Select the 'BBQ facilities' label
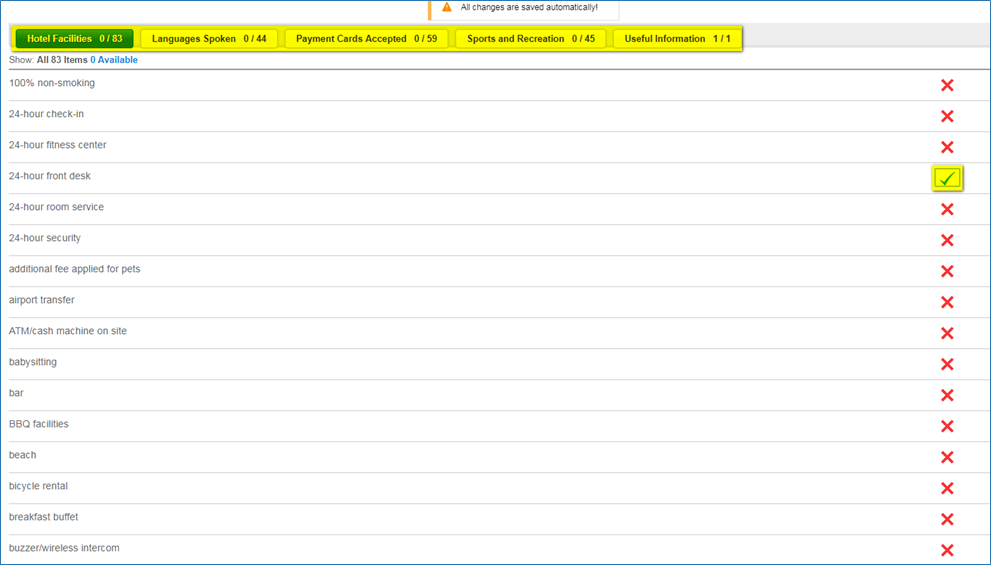This screenshot has width=991, height=565. point(39,423)
